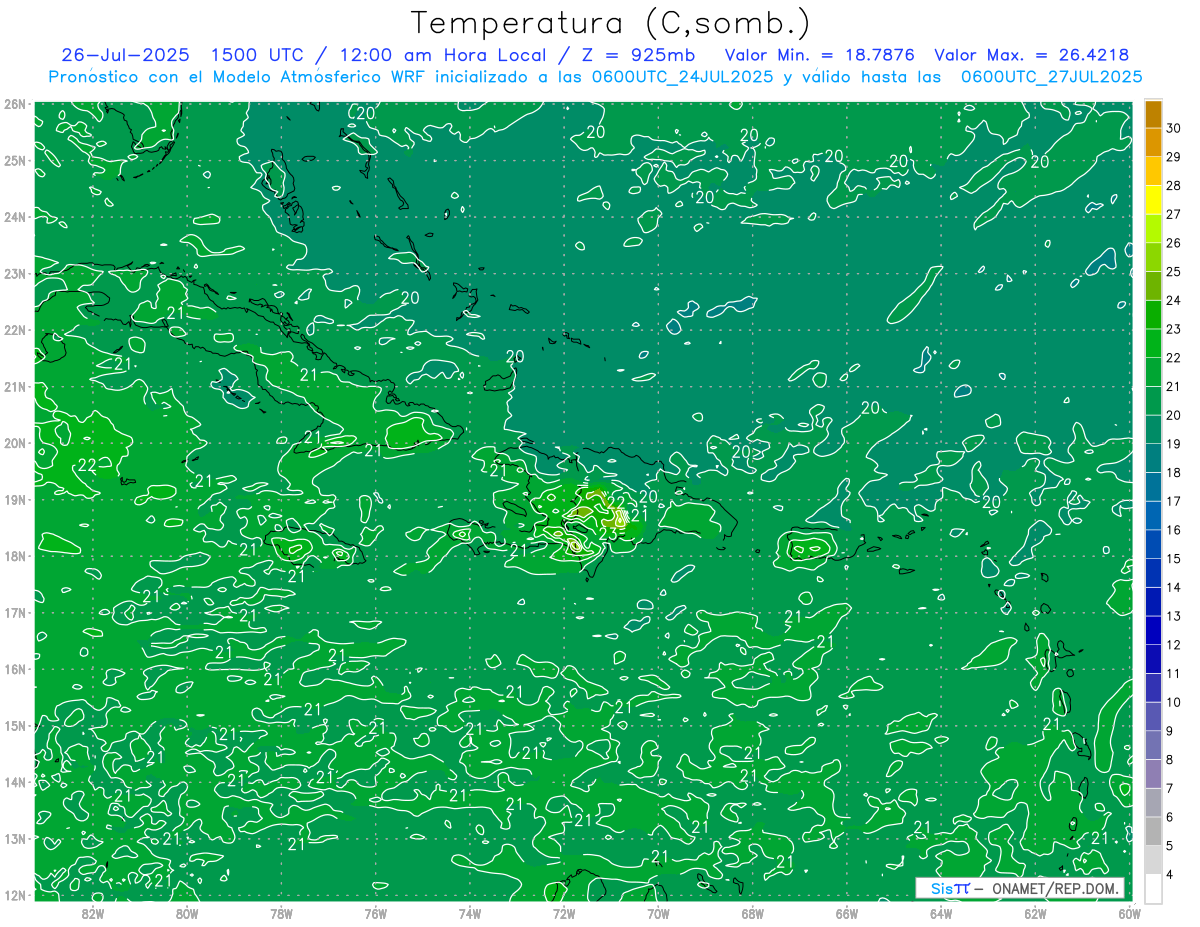Click the 19N latitude axis label
1200x927 pixels.
15,500
